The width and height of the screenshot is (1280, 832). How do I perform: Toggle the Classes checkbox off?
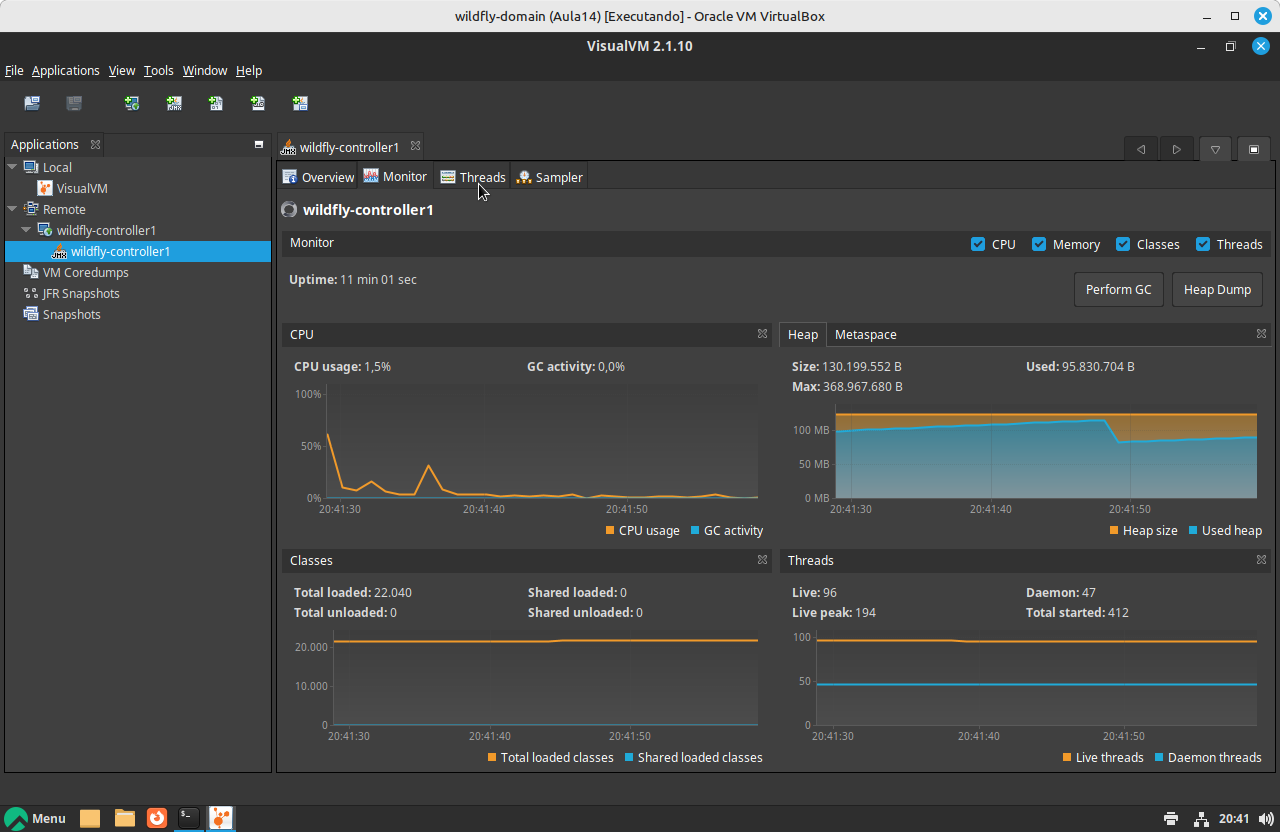tap(1123, 244)
